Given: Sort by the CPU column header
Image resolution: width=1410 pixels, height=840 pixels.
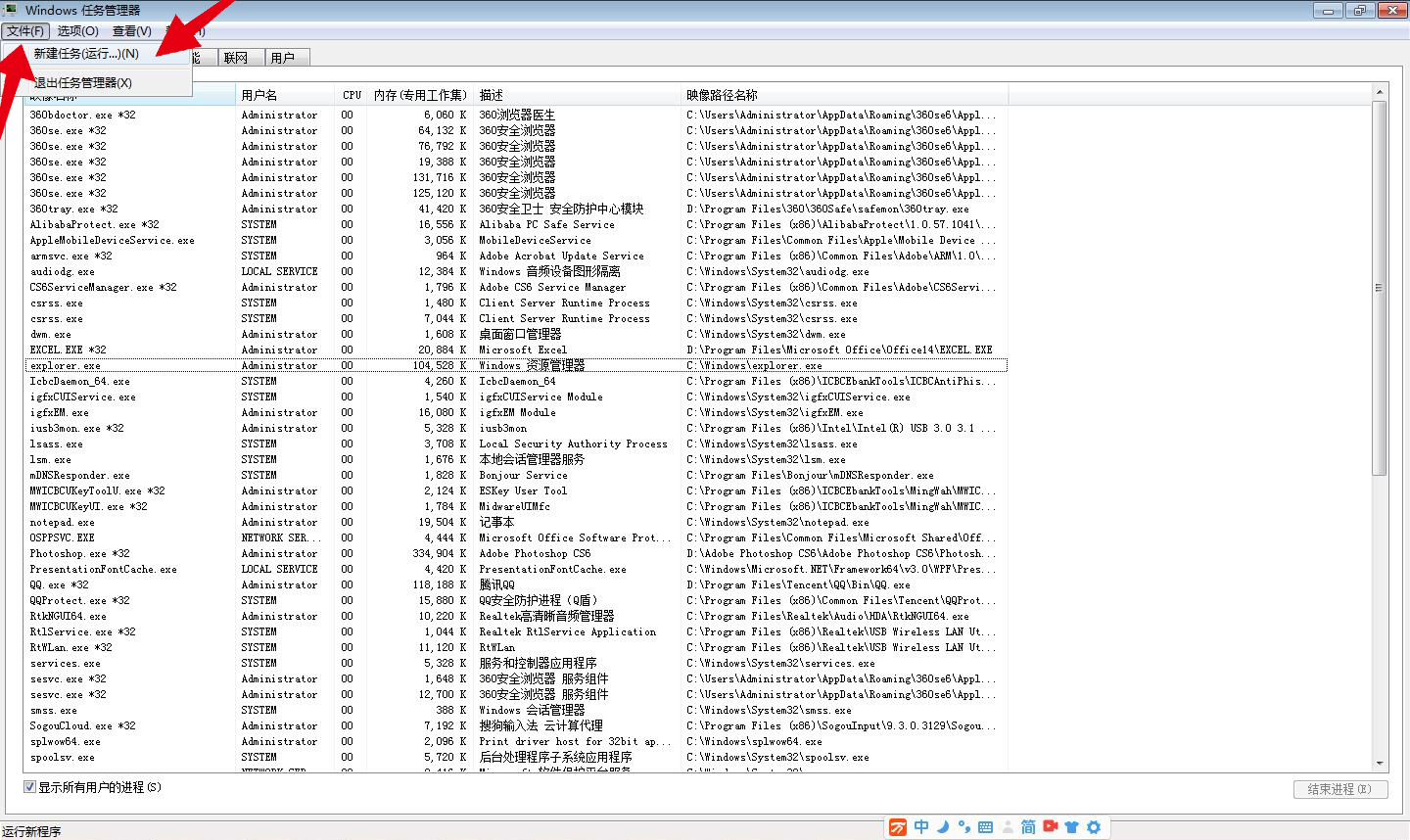Looking at the screenshot, I should pyautogui.click(x=352, y=95).
